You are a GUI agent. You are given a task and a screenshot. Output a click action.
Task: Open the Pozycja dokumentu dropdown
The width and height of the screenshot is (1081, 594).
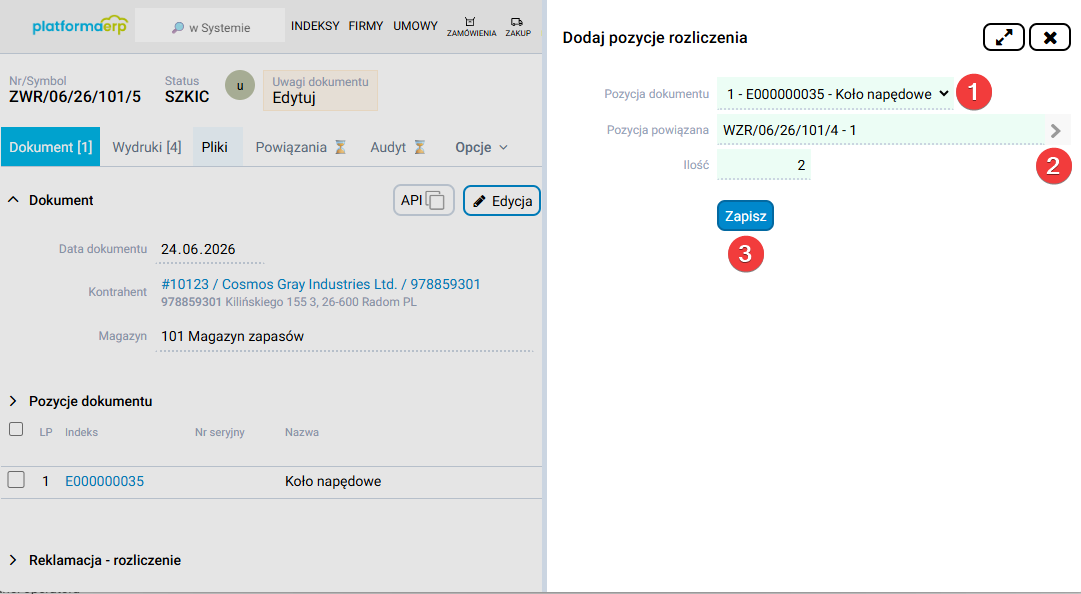pos(836,94)
